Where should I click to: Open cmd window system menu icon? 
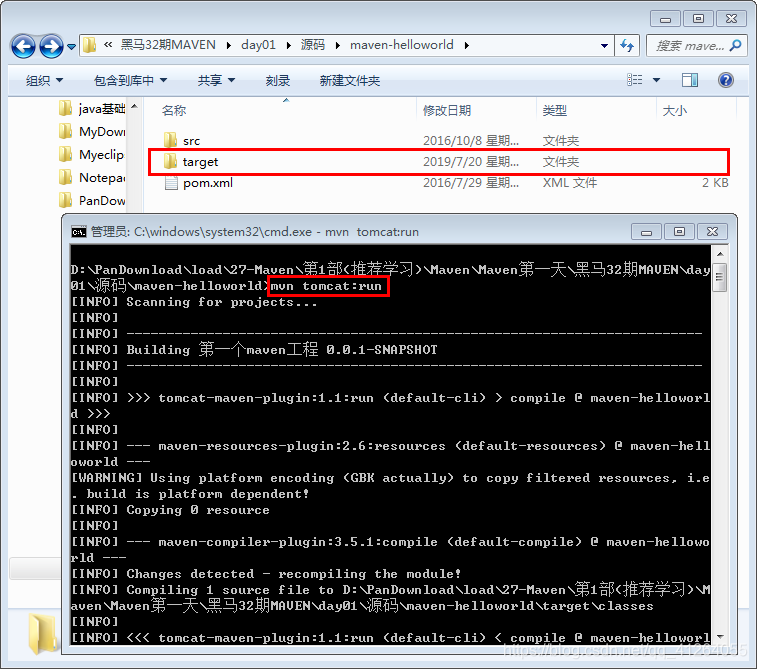[79, 232]
